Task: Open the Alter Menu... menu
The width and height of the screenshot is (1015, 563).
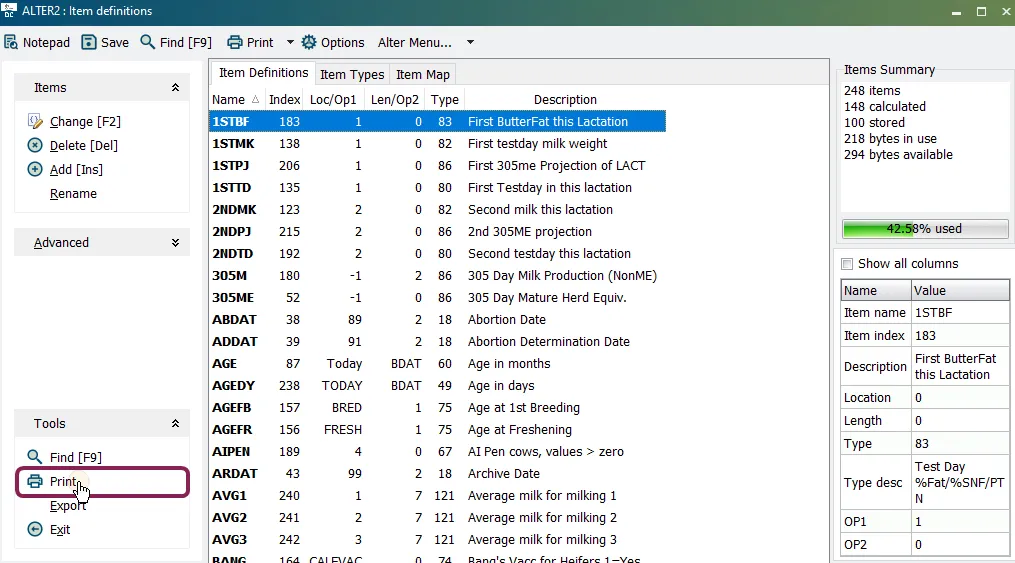Action: point(415,43)
